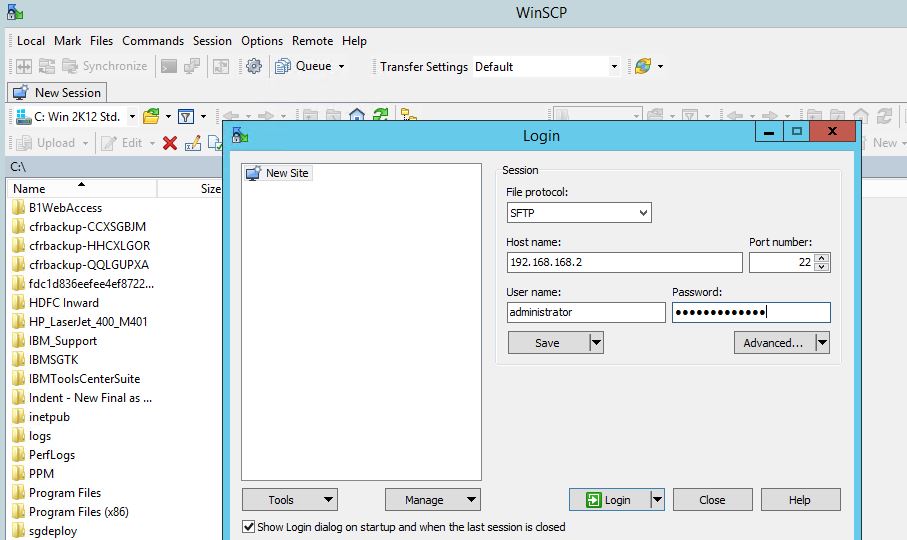Click the globe synchronize browsing icon
This screenshot has height=540, width=907.
[642, 66]
